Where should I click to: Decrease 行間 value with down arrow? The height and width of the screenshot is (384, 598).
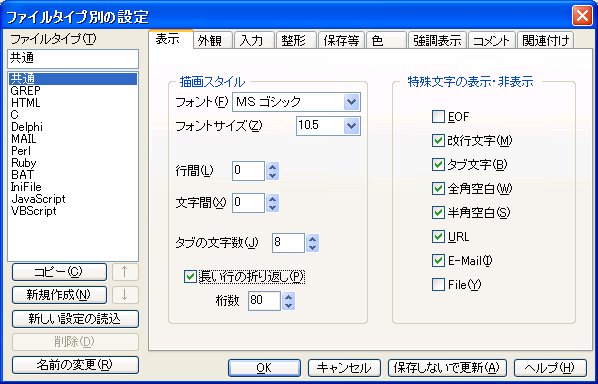[x=272, y=175]
